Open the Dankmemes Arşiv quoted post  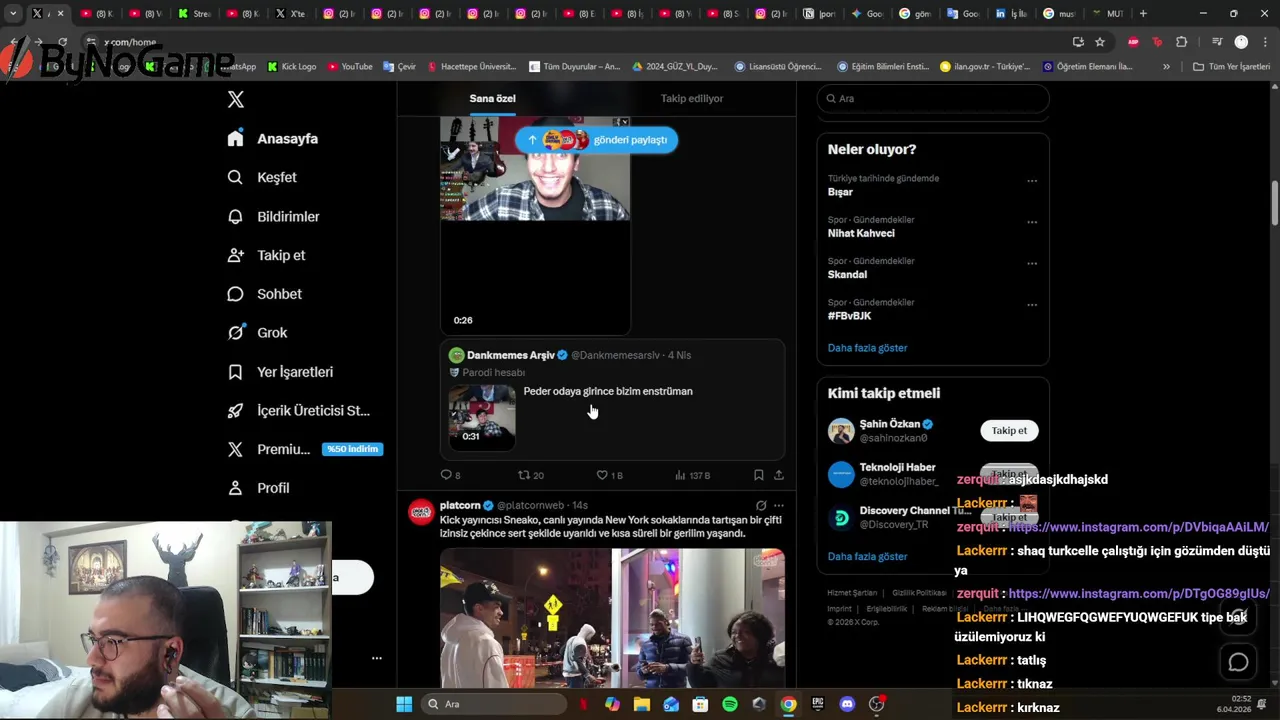(x=612, y=400)
